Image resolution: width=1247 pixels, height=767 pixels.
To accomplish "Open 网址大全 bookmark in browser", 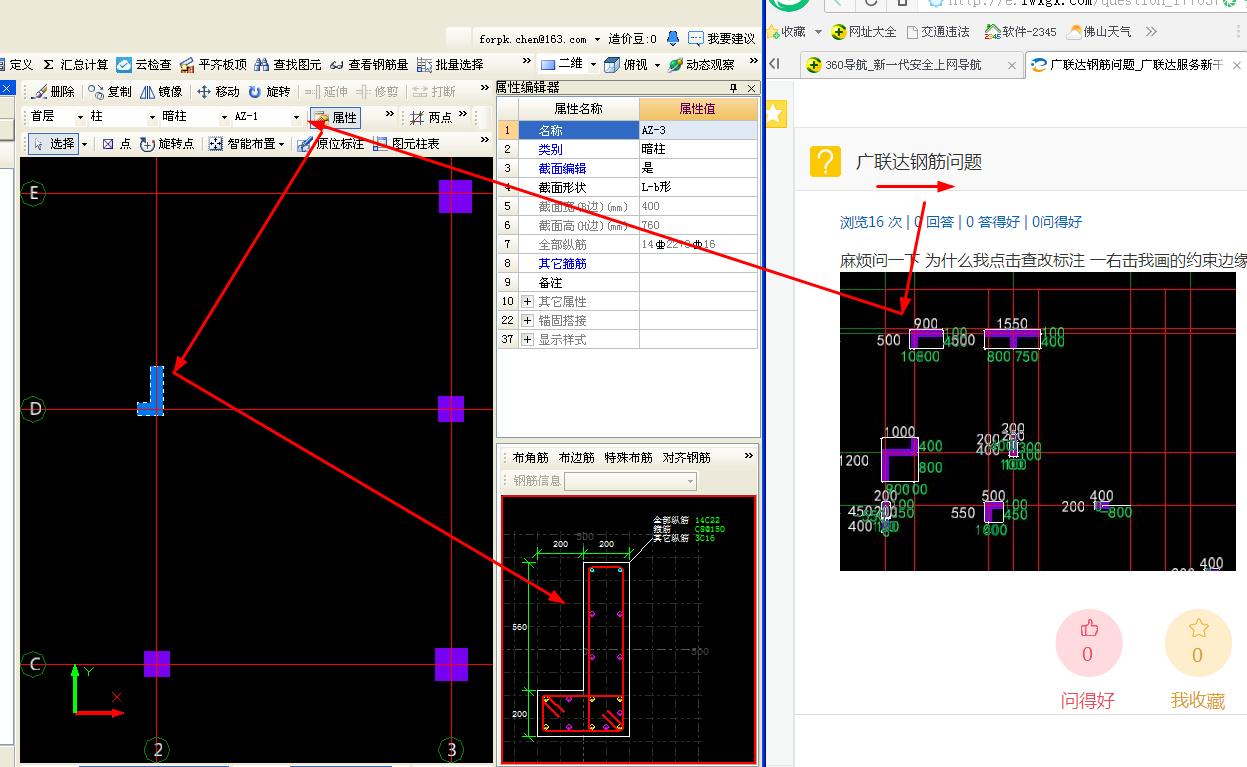I will tap(864, 32).
